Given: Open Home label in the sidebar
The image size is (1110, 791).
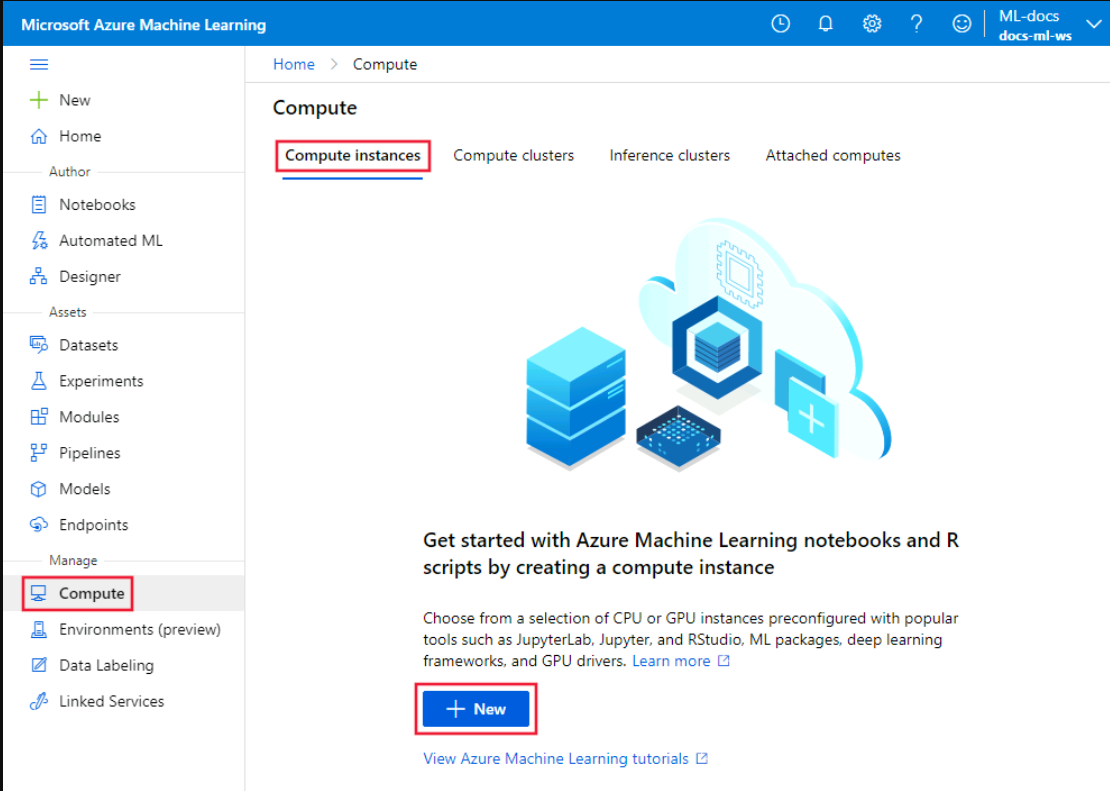Looking at the screenshot, I should click(80, 136).
